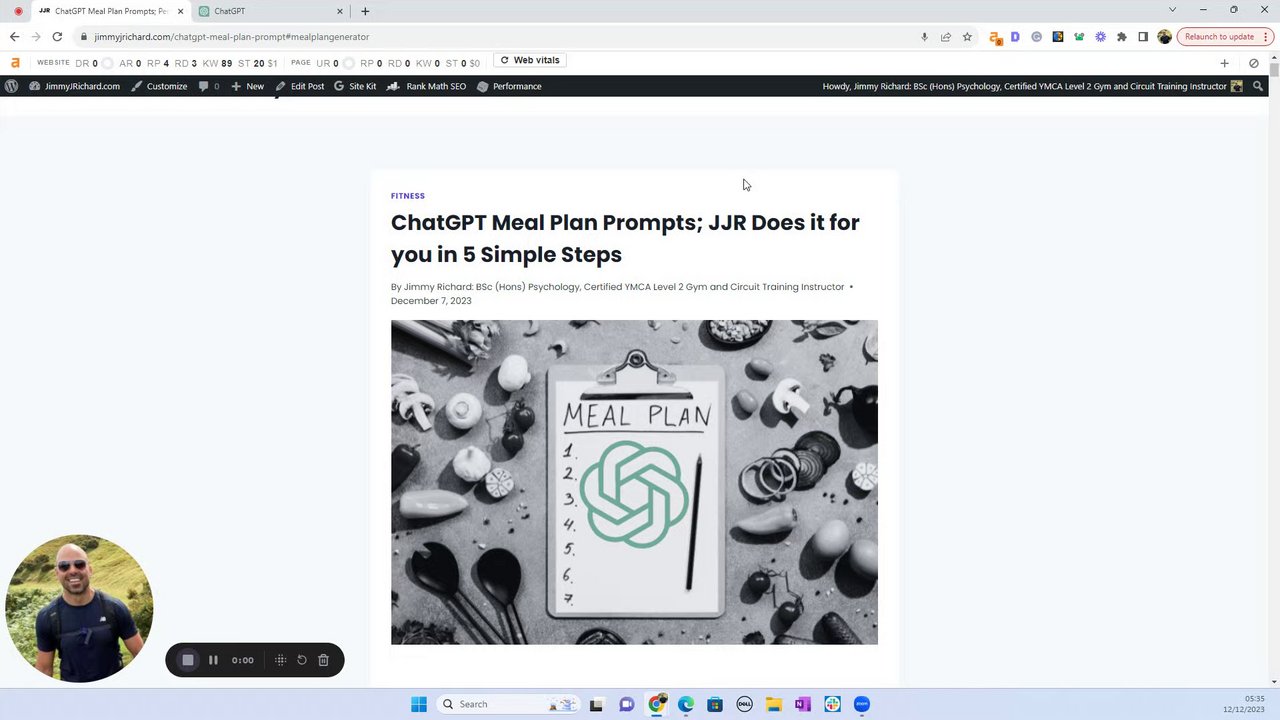Pause the screen recording
The height and width of the screenshot is (720, 1280).
point(213,660)
